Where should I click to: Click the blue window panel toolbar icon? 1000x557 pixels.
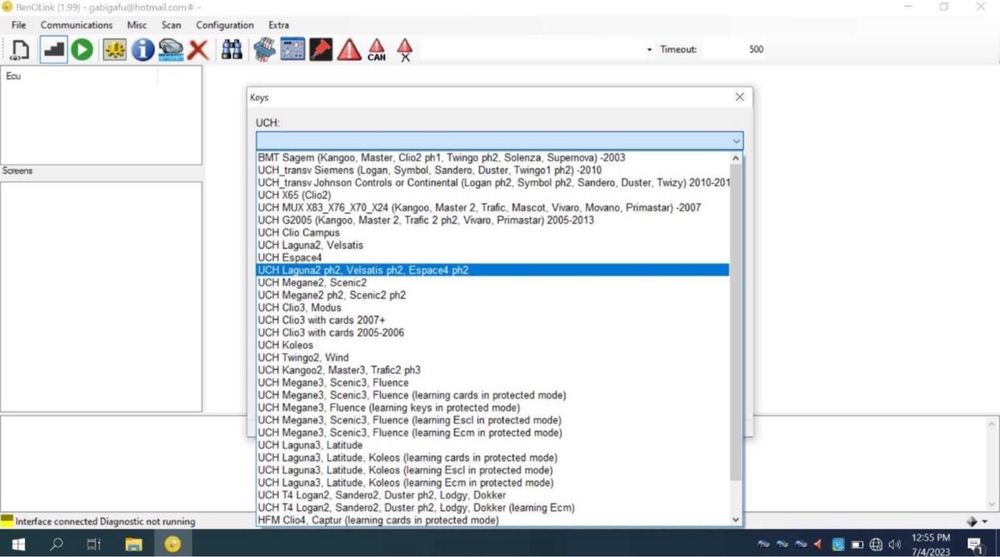click(293, 50)
